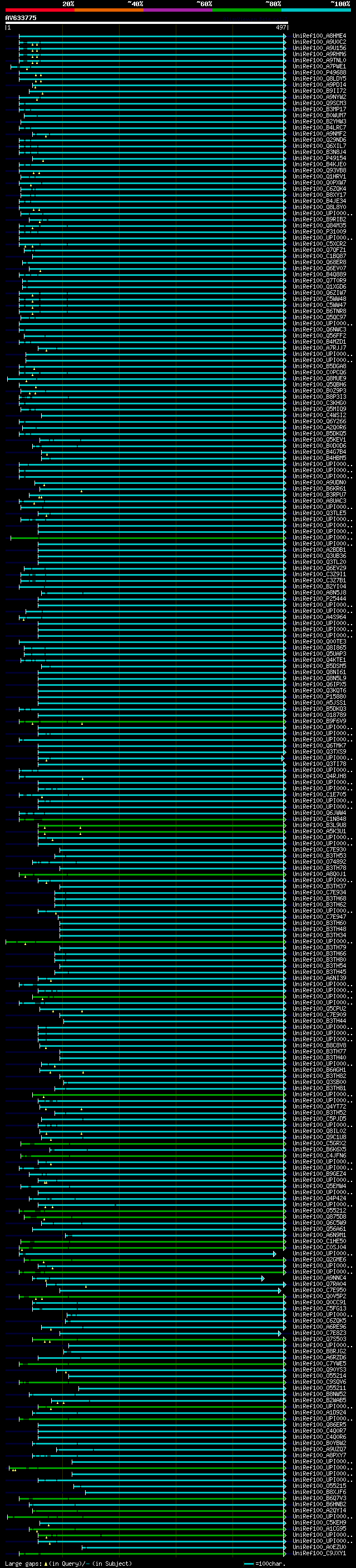
Task: Select hit label UniRef100_B6TNR8
Action: click(x=319, y=311)
